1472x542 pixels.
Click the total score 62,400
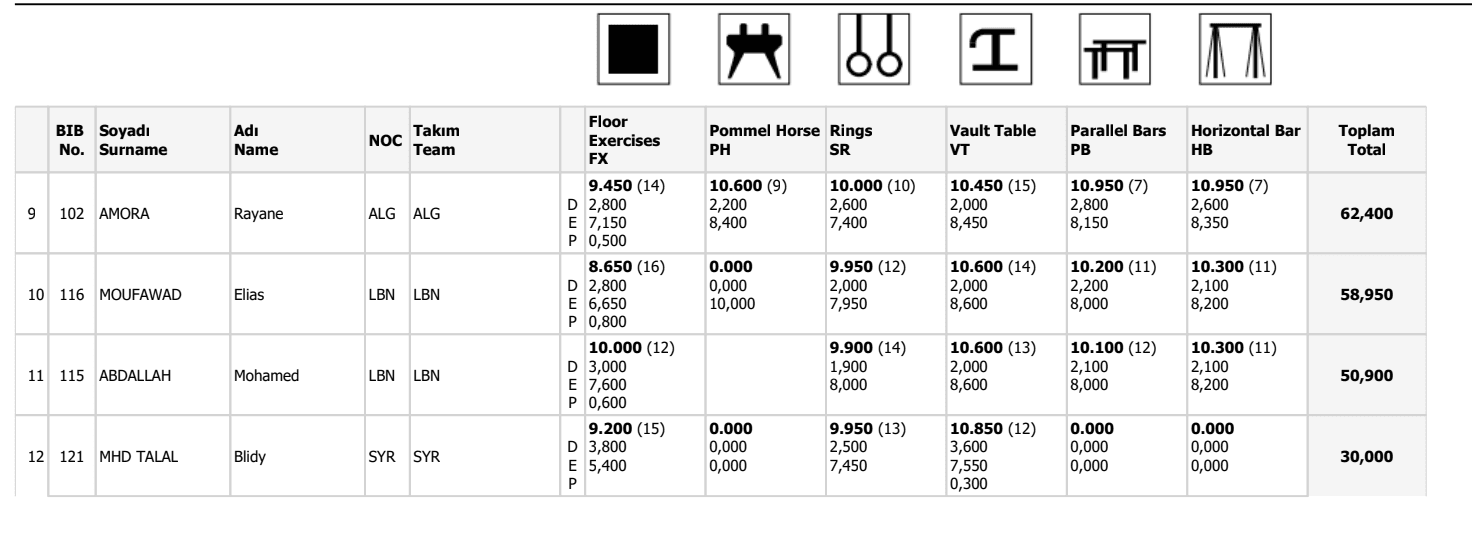(x=1365, y=212)
